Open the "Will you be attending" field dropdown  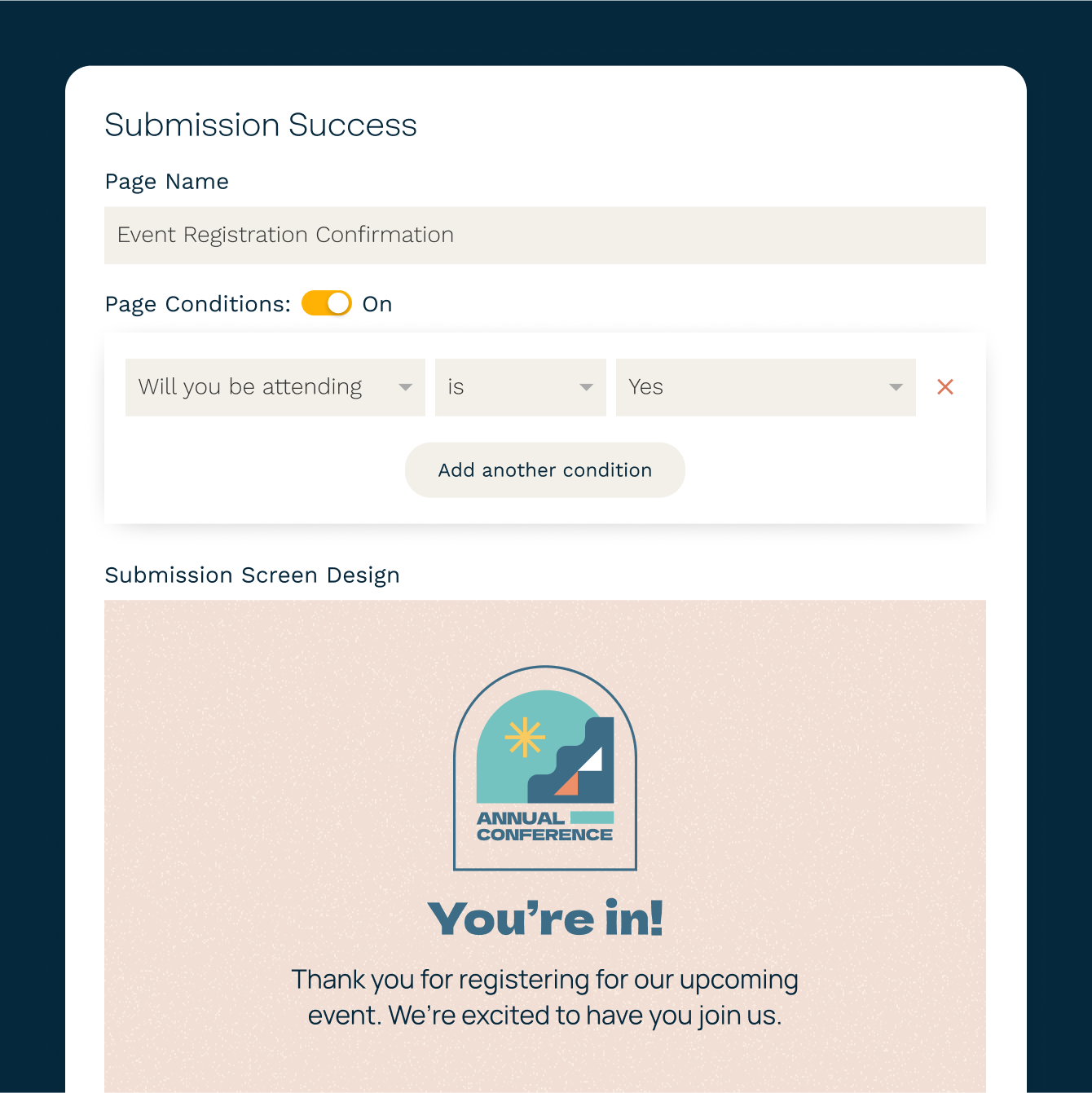pyautogui.click(x=261, y=387)
